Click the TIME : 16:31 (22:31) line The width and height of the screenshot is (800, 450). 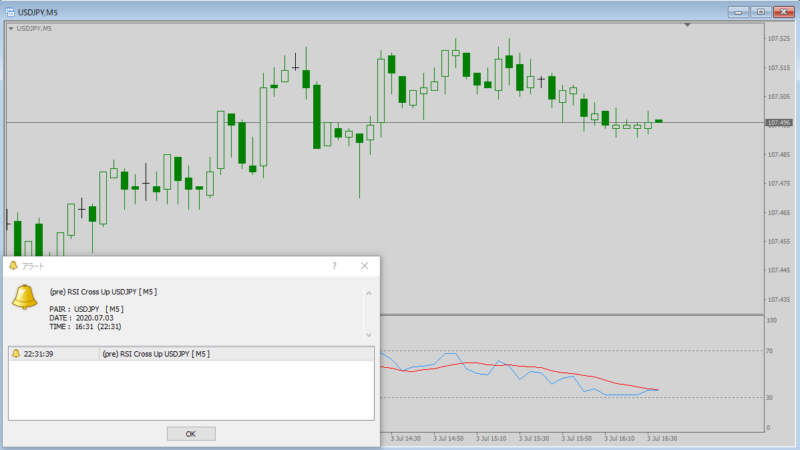(85, 327)
